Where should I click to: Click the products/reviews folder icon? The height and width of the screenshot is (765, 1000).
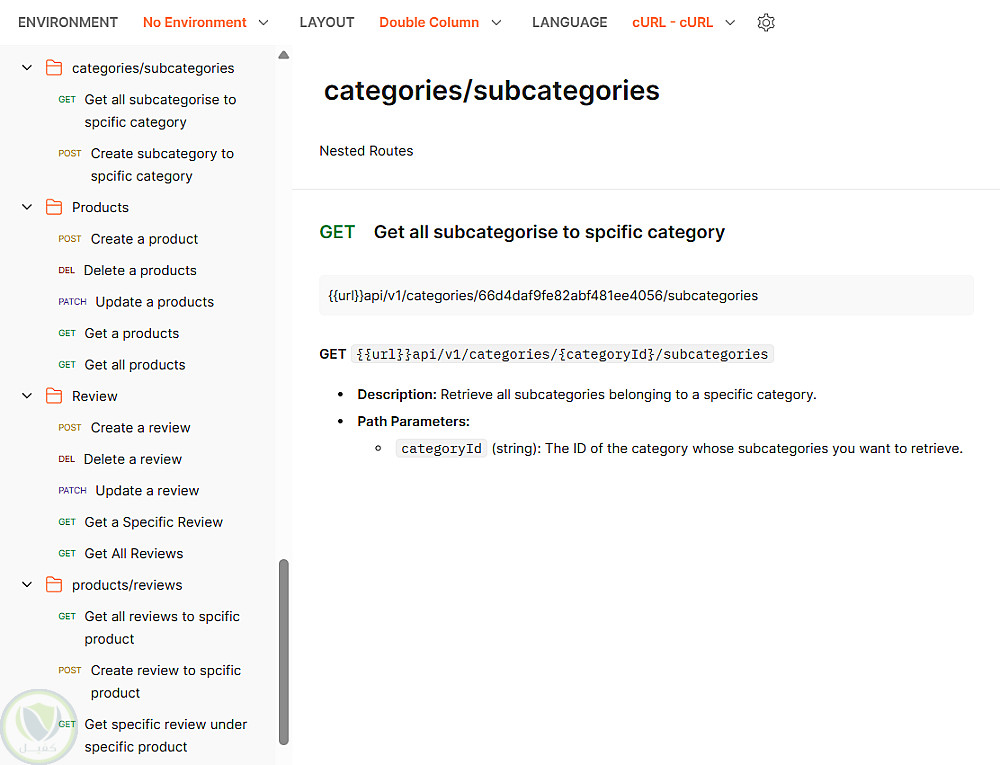(54, 585)
